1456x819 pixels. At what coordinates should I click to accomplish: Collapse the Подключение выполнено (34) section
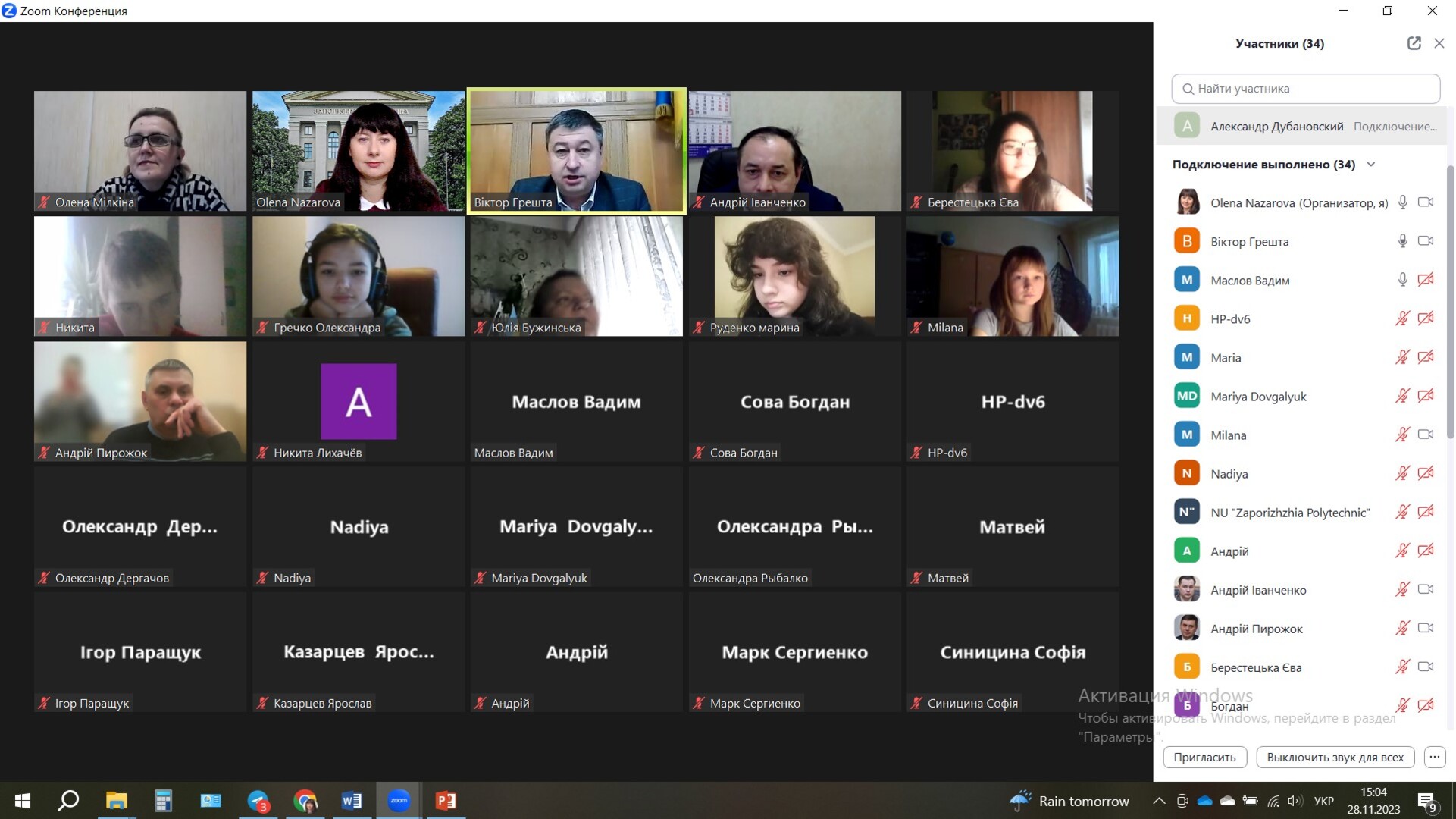click(x=1371, y=165)
